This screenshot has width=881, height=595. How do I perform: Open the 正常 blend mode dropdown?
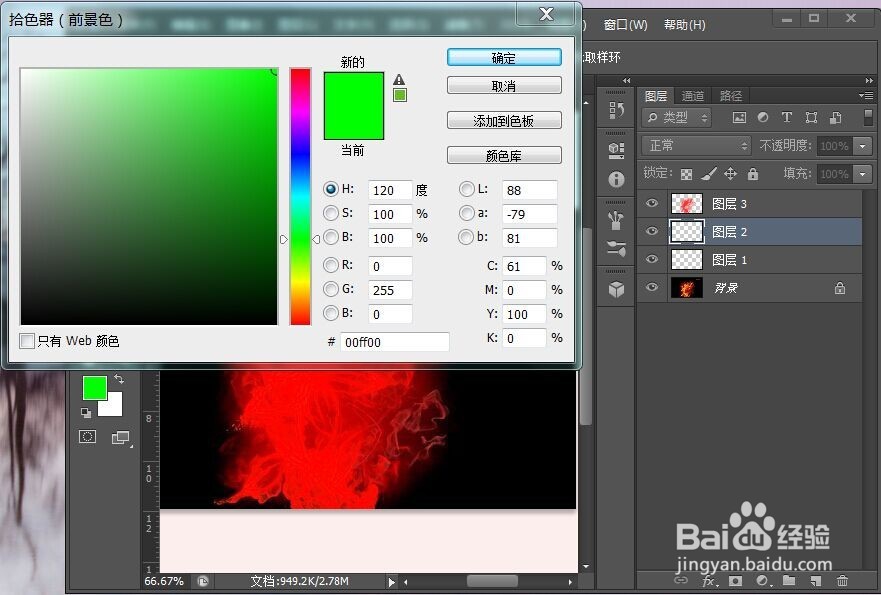coord(696,146)
